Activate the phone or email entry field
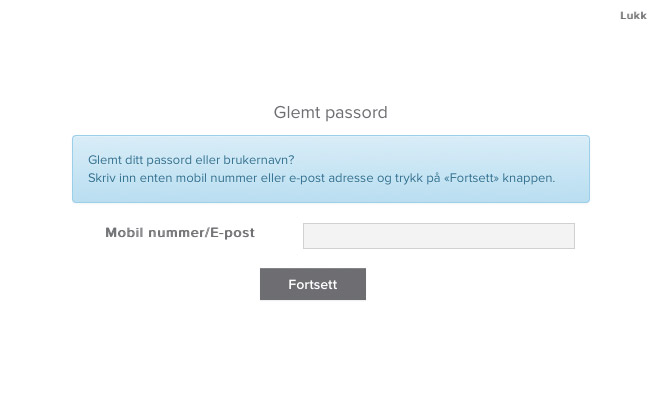The width and height of the screenshot is (662, 420). pyautogui.click(x=438, y=236)
